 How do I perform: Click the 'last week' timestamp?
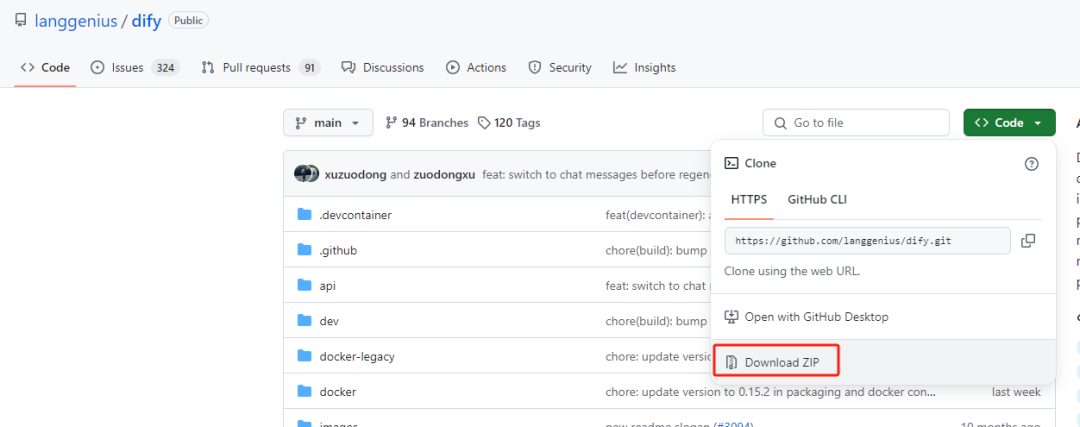tap(1016, 392)
